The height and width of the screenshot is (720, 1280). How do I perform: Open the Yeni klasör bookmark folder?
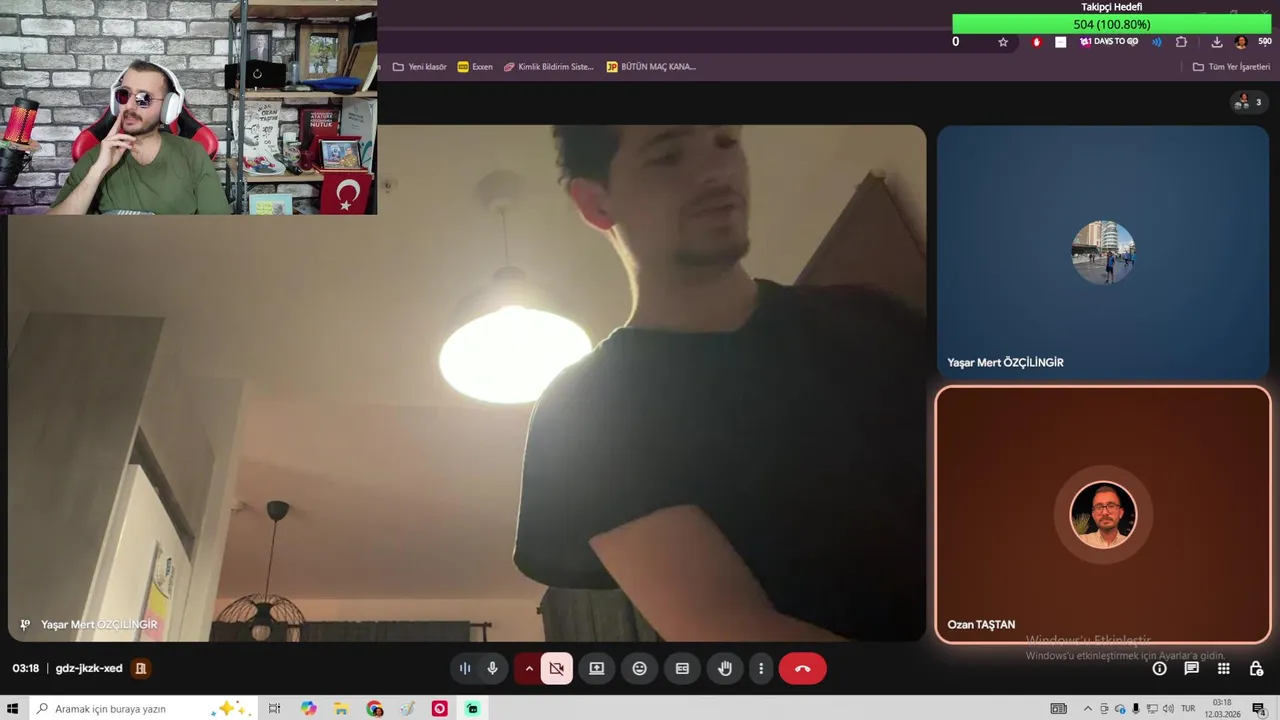coord(419,67)
